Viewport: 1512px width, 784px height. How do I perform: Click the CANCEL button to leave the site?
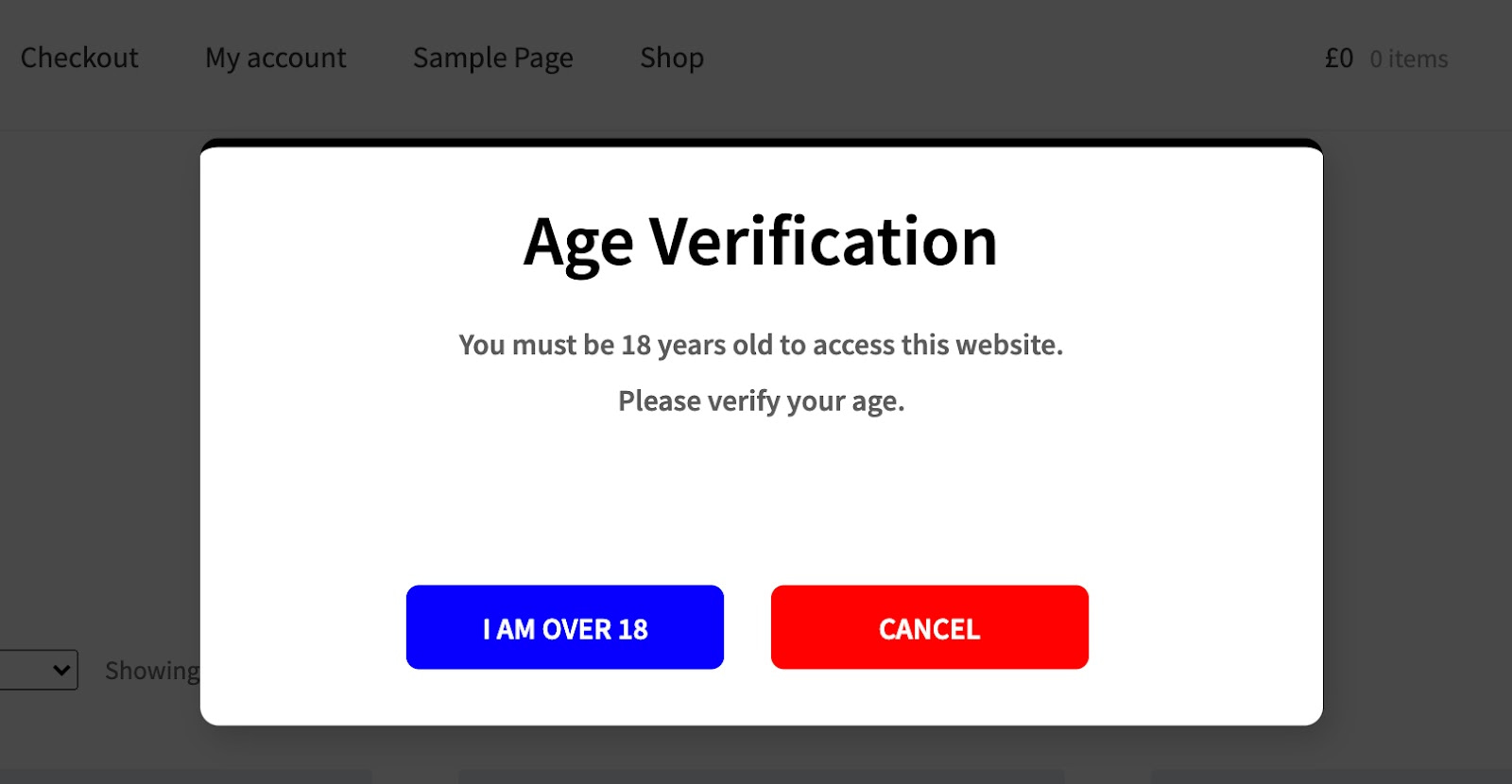929,627
